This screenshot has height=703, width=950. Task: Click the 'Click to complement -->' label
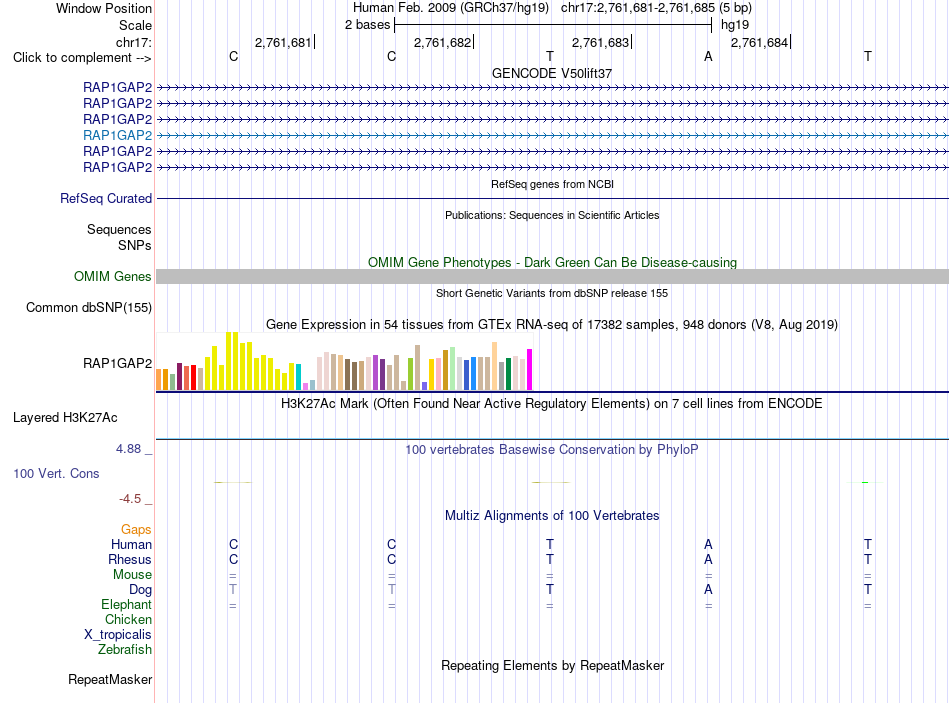click(x=82, y=58)
